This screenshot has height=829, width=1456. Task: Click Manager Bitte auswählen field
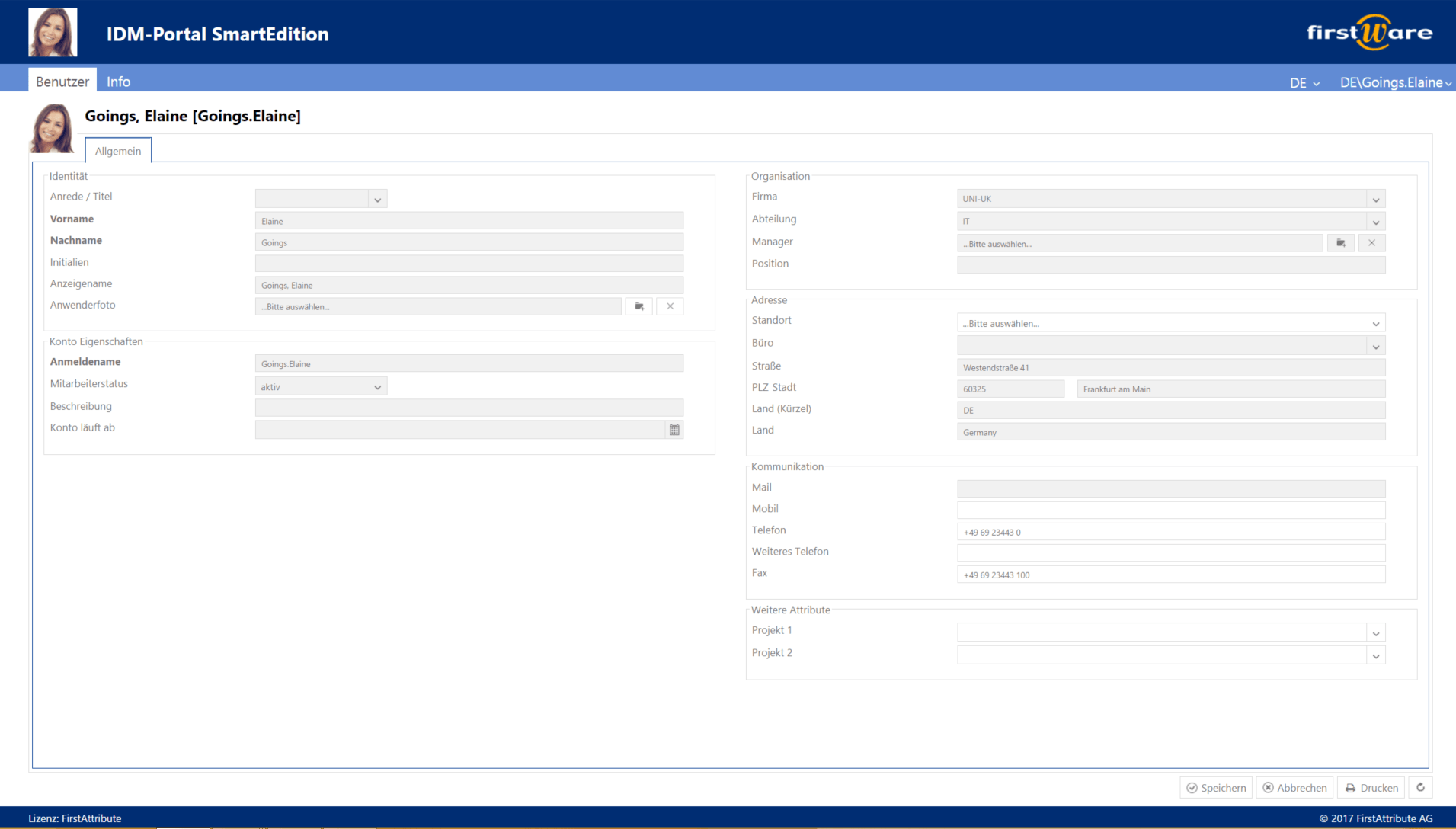(1141, 243)
